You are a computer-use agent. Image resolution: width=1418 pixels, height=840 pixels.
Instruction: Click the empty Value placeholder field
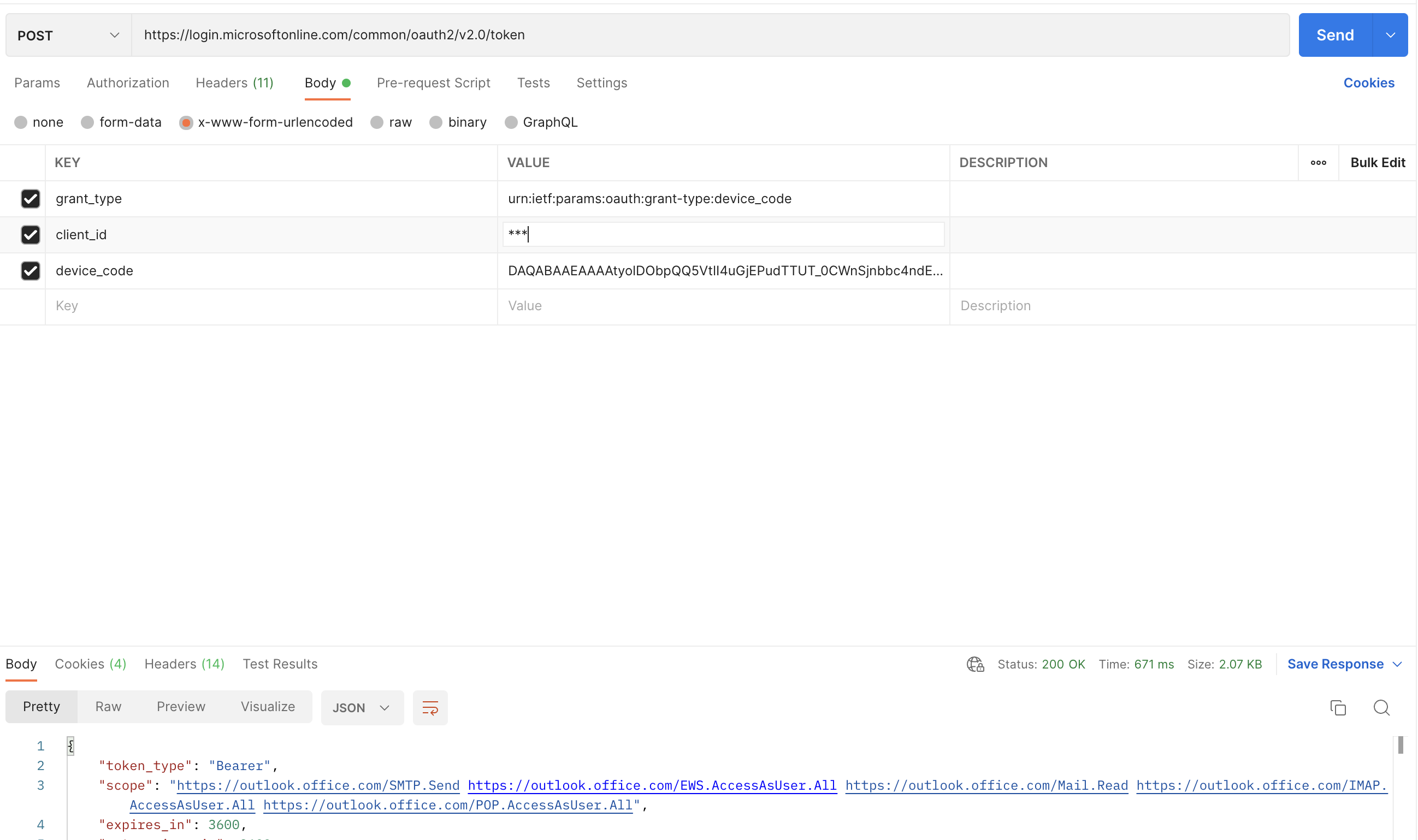coord(724,307)
